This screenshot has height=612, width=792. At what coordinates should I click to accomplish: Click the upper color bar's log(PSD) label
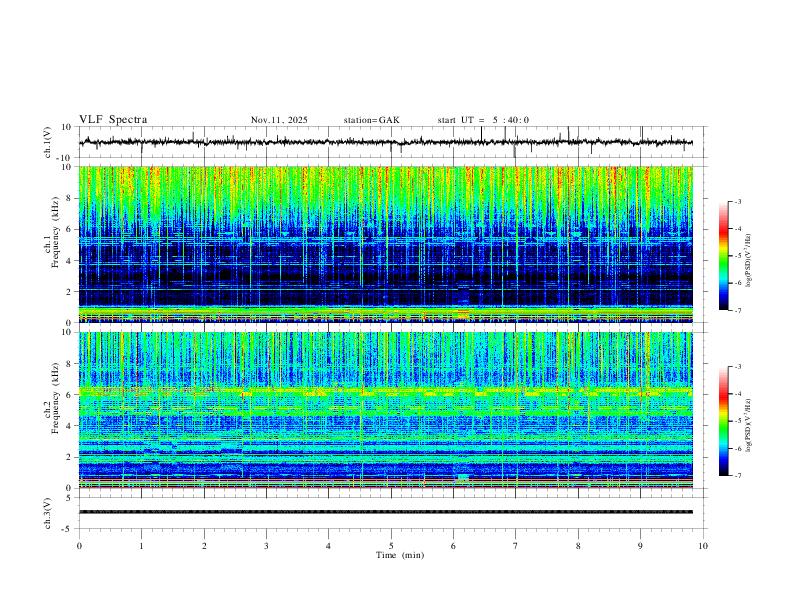pos(749,261)
